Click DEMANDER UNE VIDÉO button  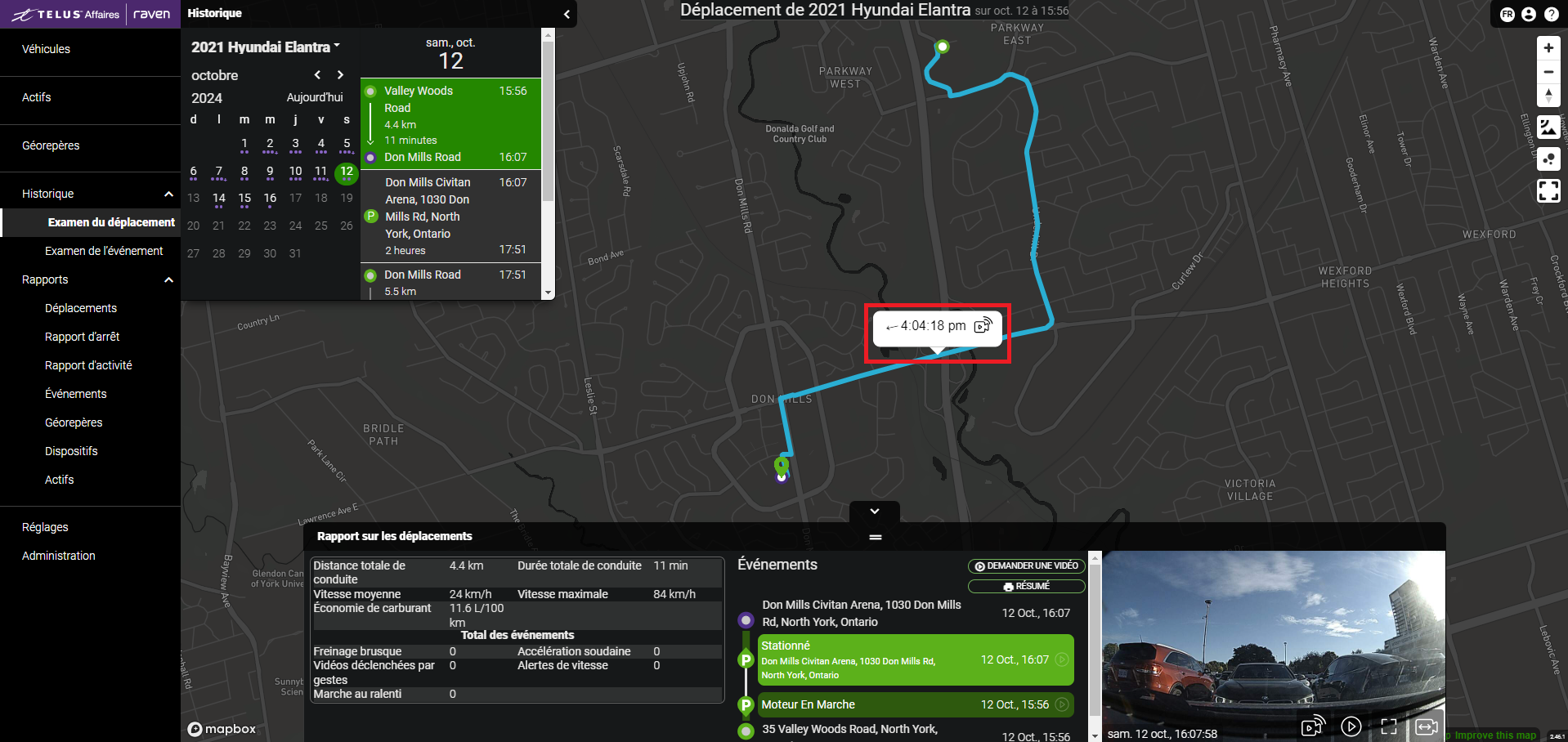pyautogui.click(x=1027, y=565)
